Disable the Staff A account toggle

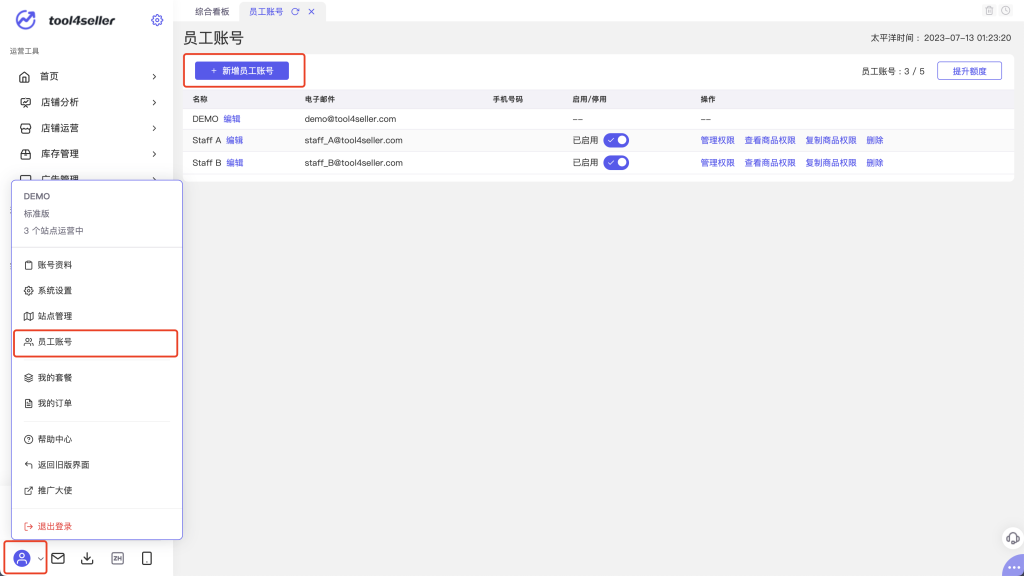pyautogui.click(x=616, y=140)
